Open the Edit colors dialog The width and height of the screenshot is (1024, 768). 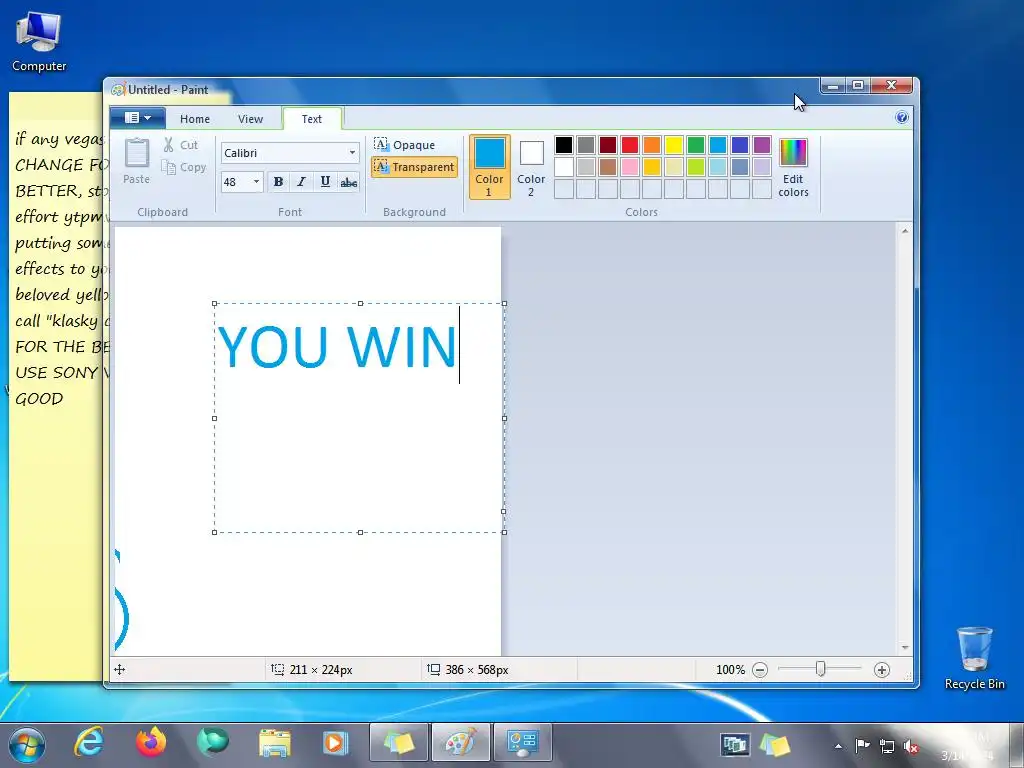(793, 167)
